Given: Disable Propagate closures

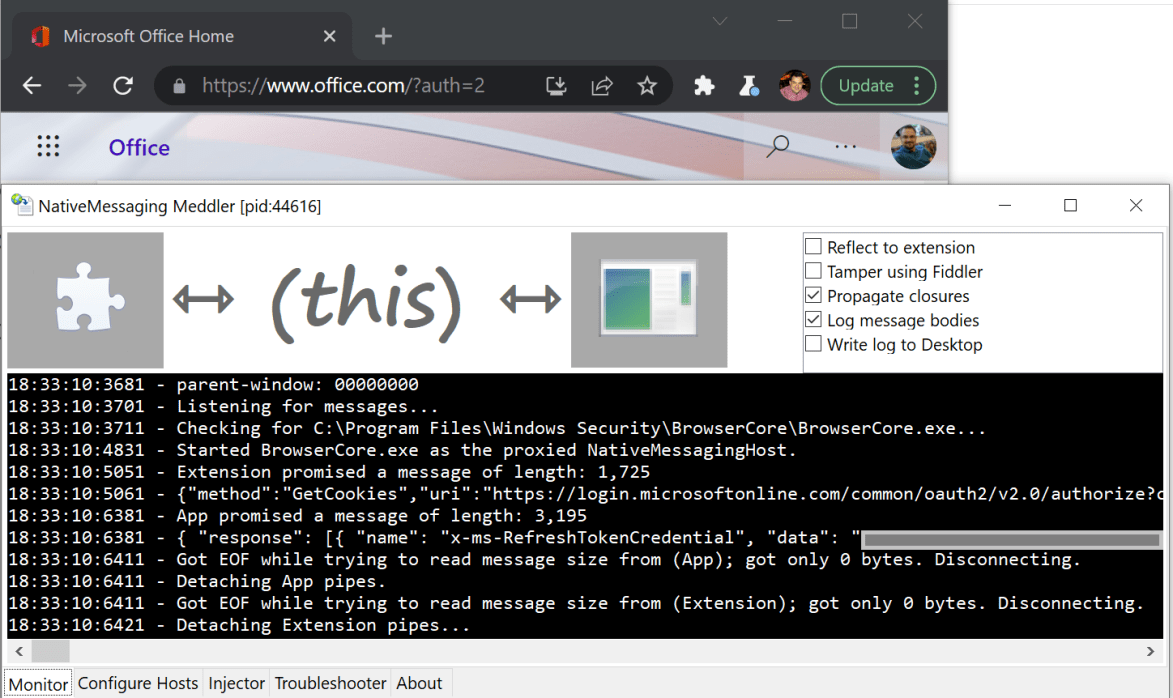Looking at the screenshot, I should (x=813, y=296).
